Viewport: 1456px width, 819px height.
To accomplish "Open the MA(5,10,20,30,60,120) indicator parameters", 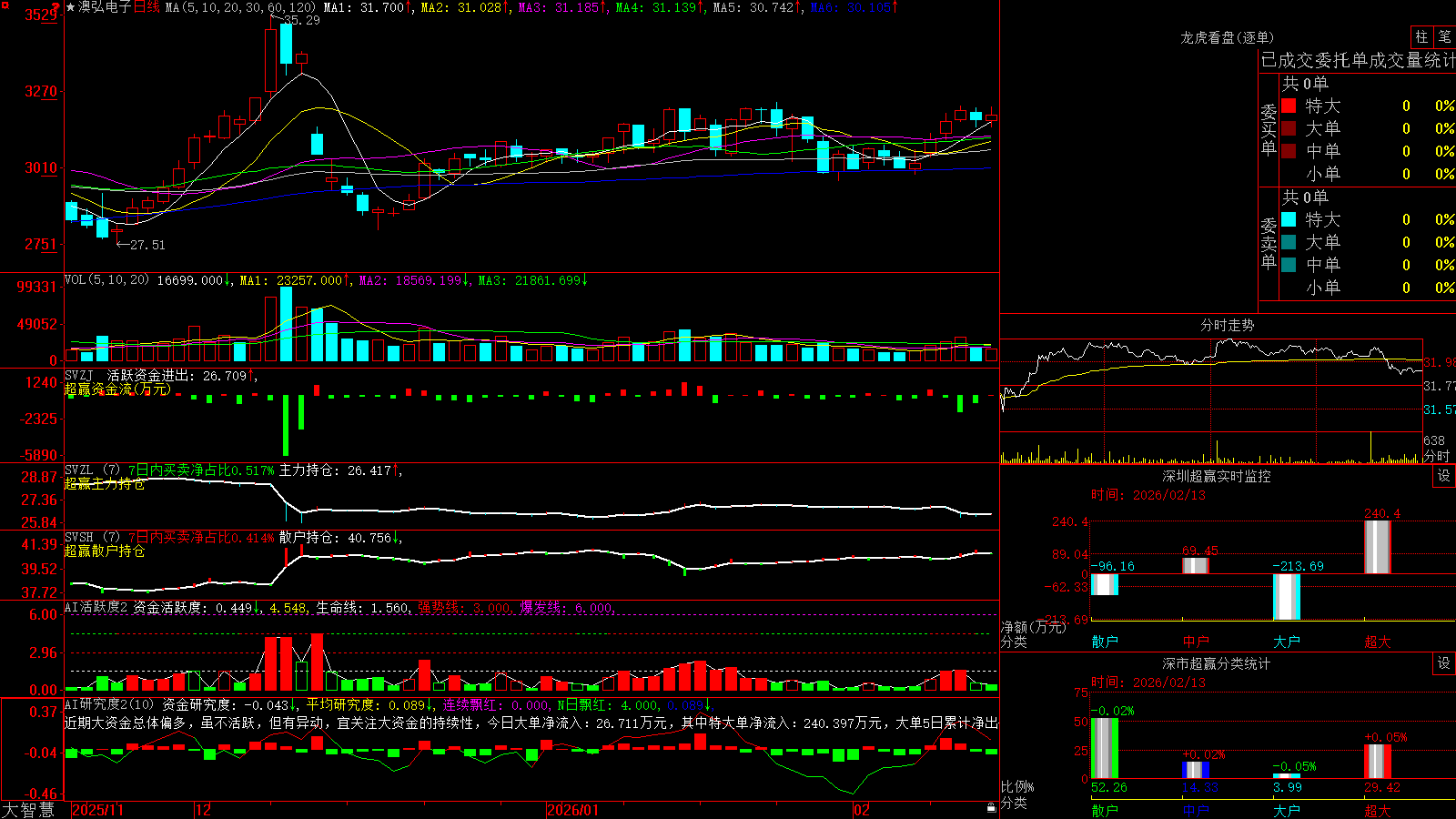I will (240, 7).
